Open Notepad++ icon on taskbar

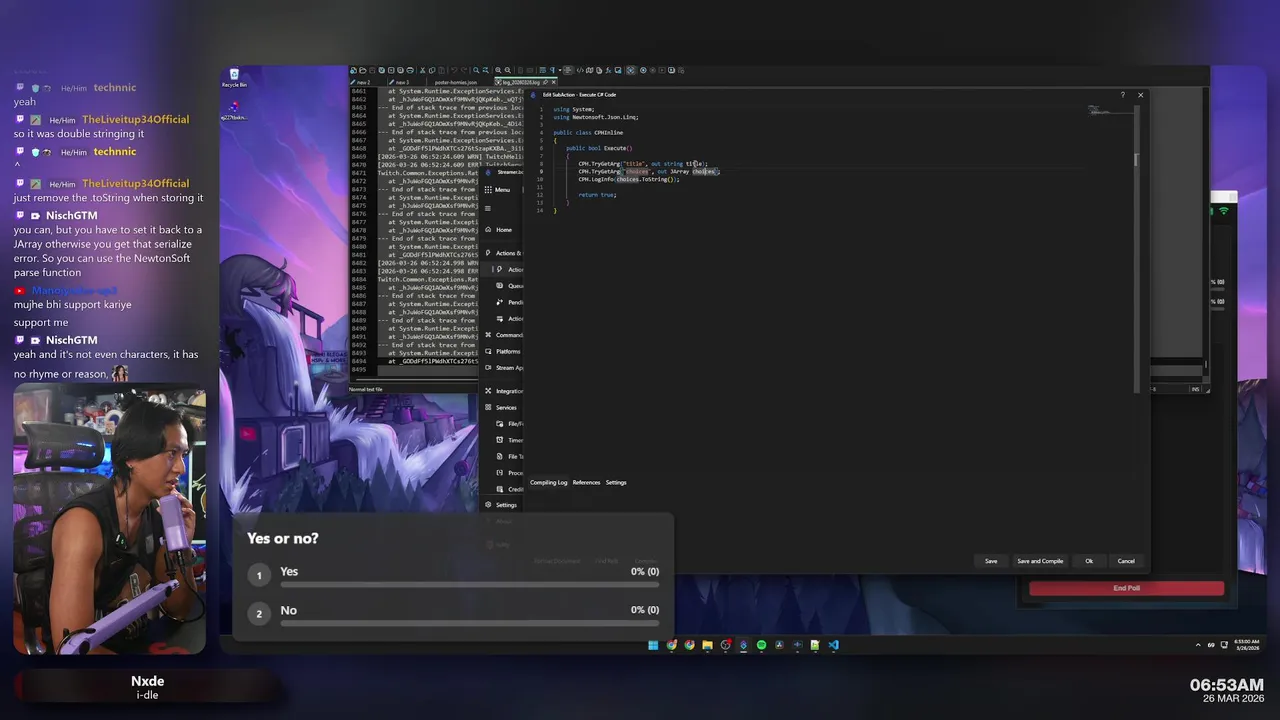(x=815, y=645)
